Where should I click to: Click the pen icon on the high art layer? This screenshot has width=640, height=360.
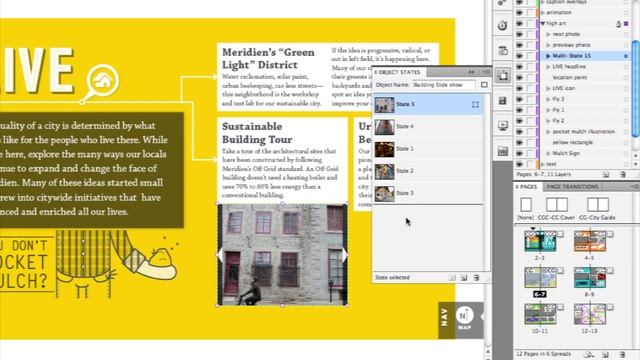point(619,24)
